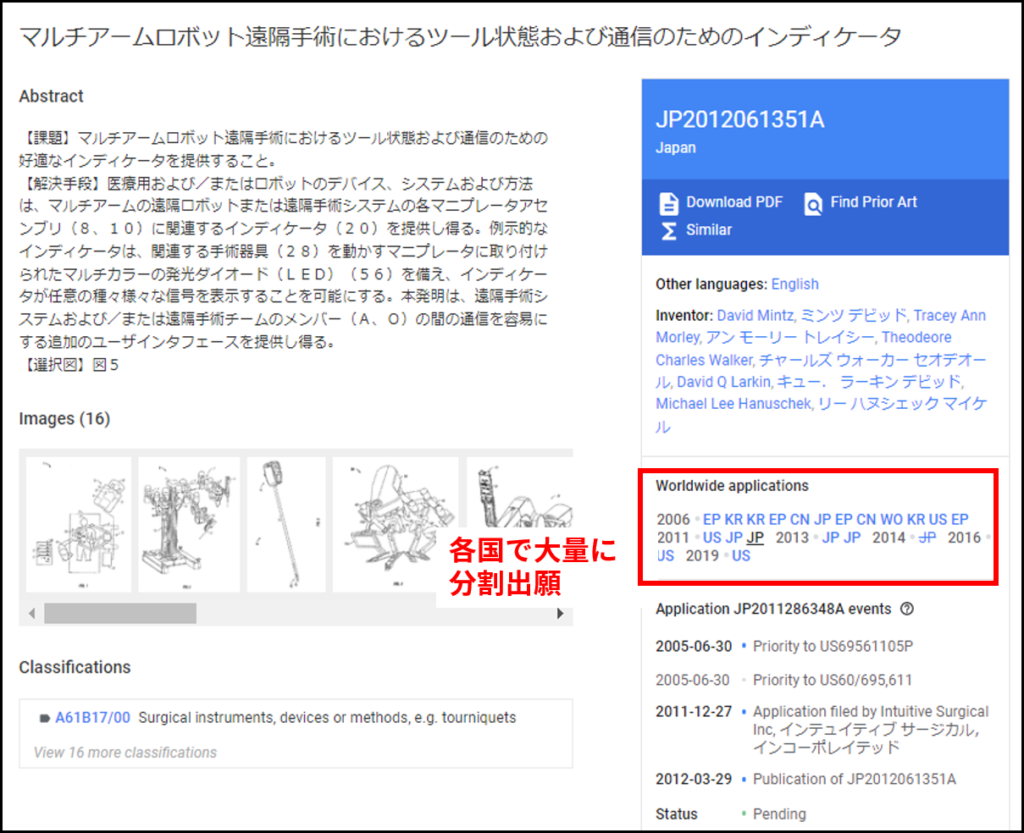
Task: Open the WO application from 2006
Action: (x=891, y=520)
